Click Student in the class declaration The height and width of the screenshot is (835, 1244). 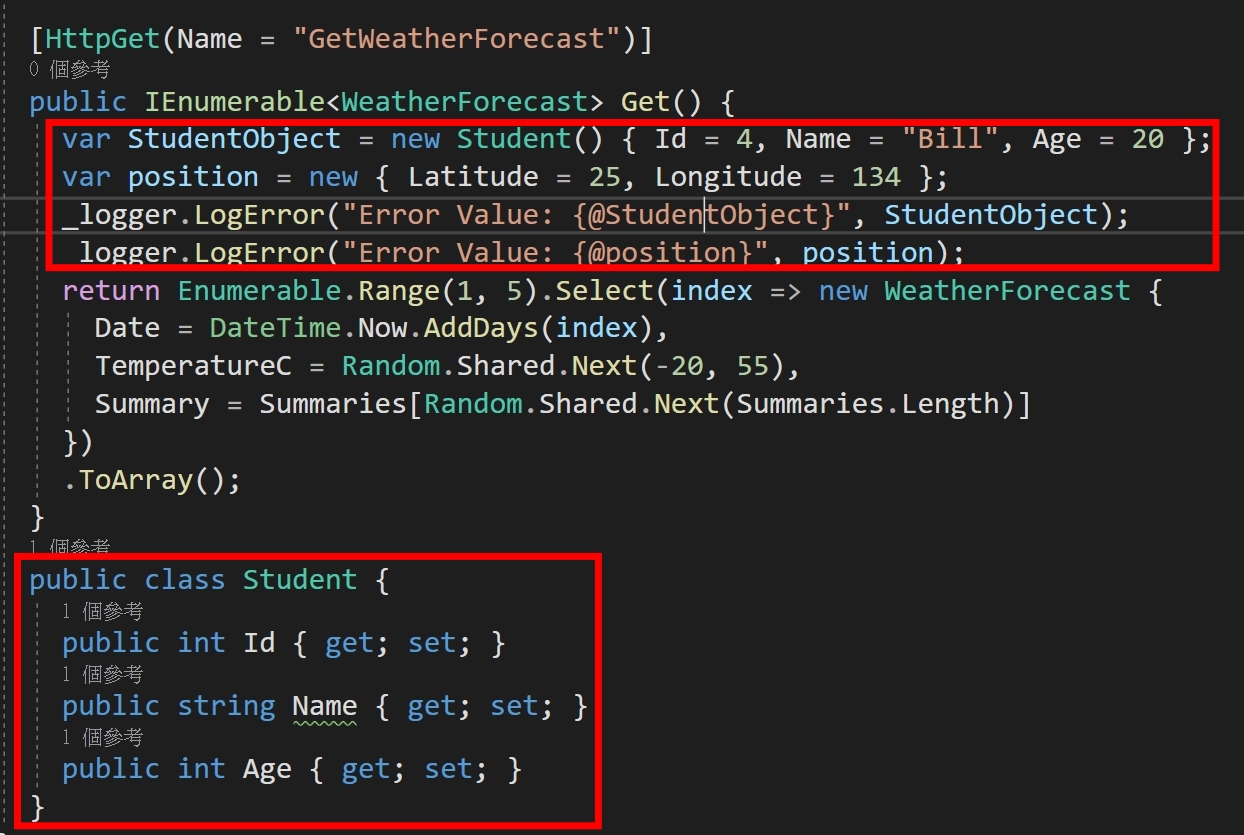[x=300, y=580]
